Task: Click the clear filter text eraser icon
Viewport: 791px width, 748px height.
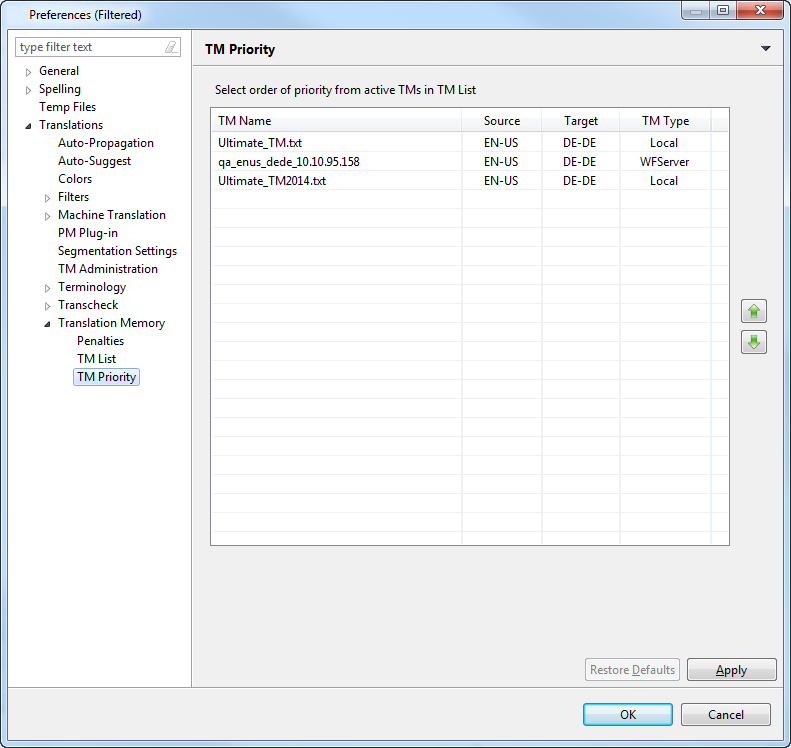Action: coord(170,47)
